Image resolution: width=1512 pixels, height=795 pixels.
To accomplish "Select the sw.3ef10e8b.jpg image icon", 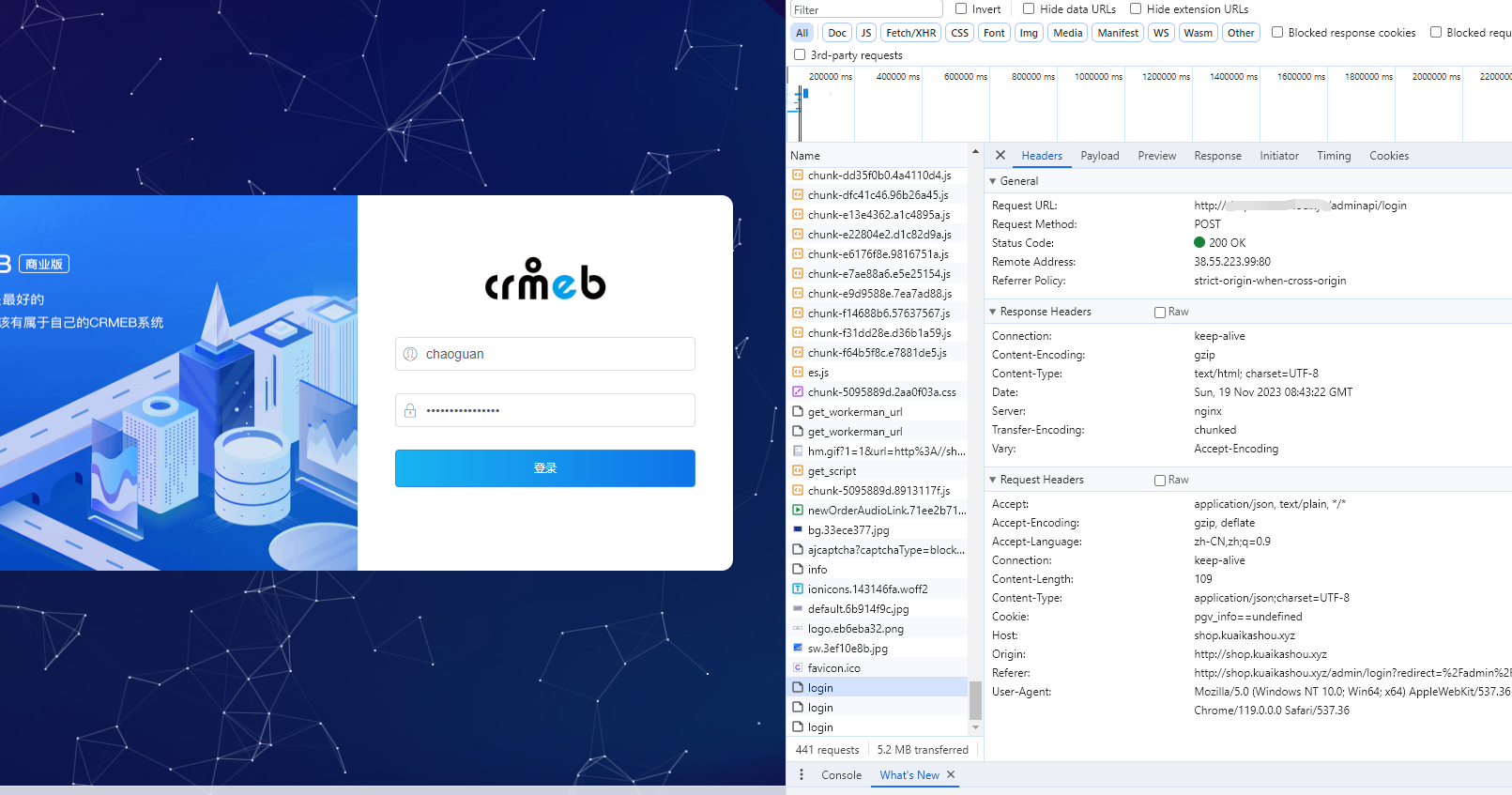I will [798, 648].
